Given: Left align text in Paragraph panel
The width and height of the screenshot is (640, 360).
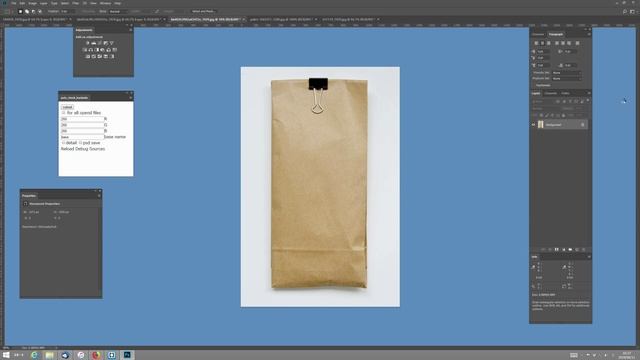Looking at the screenshot, I should pyautogui.click(x=536, y=43).
